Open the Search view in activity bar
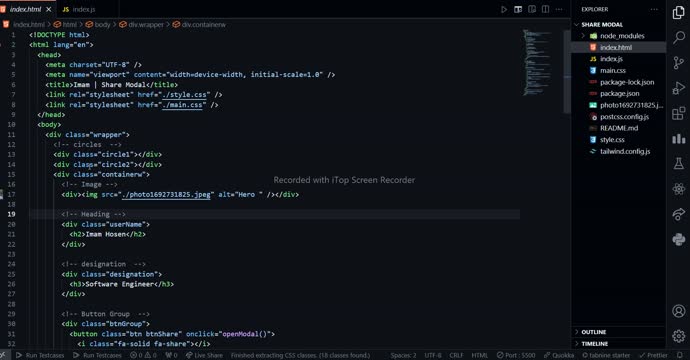The image size is (690, 360). click(678, 37)
